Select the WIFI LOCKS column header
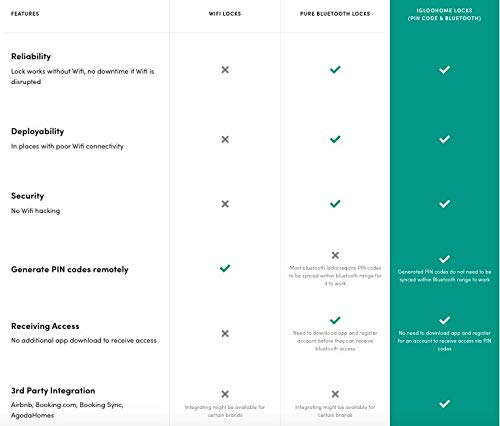This screenshot has height=426, width=500. 225,14
